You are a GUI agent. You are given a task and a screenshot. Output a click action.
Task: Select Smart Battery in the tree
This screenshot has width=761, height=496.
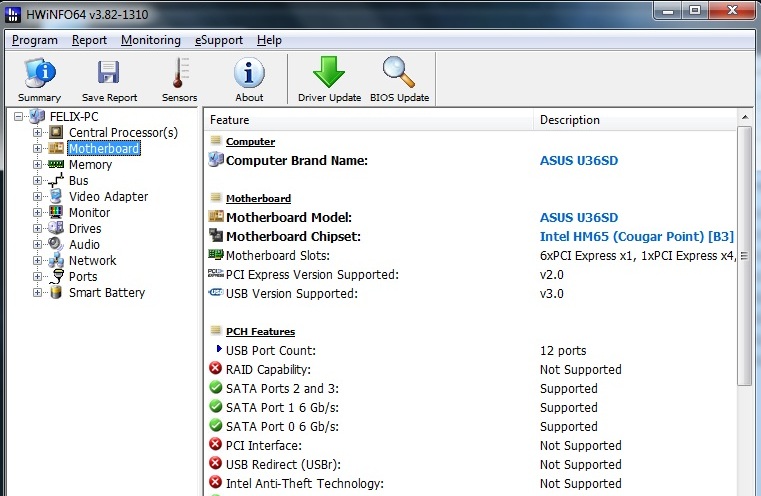(x=107, y=293)
